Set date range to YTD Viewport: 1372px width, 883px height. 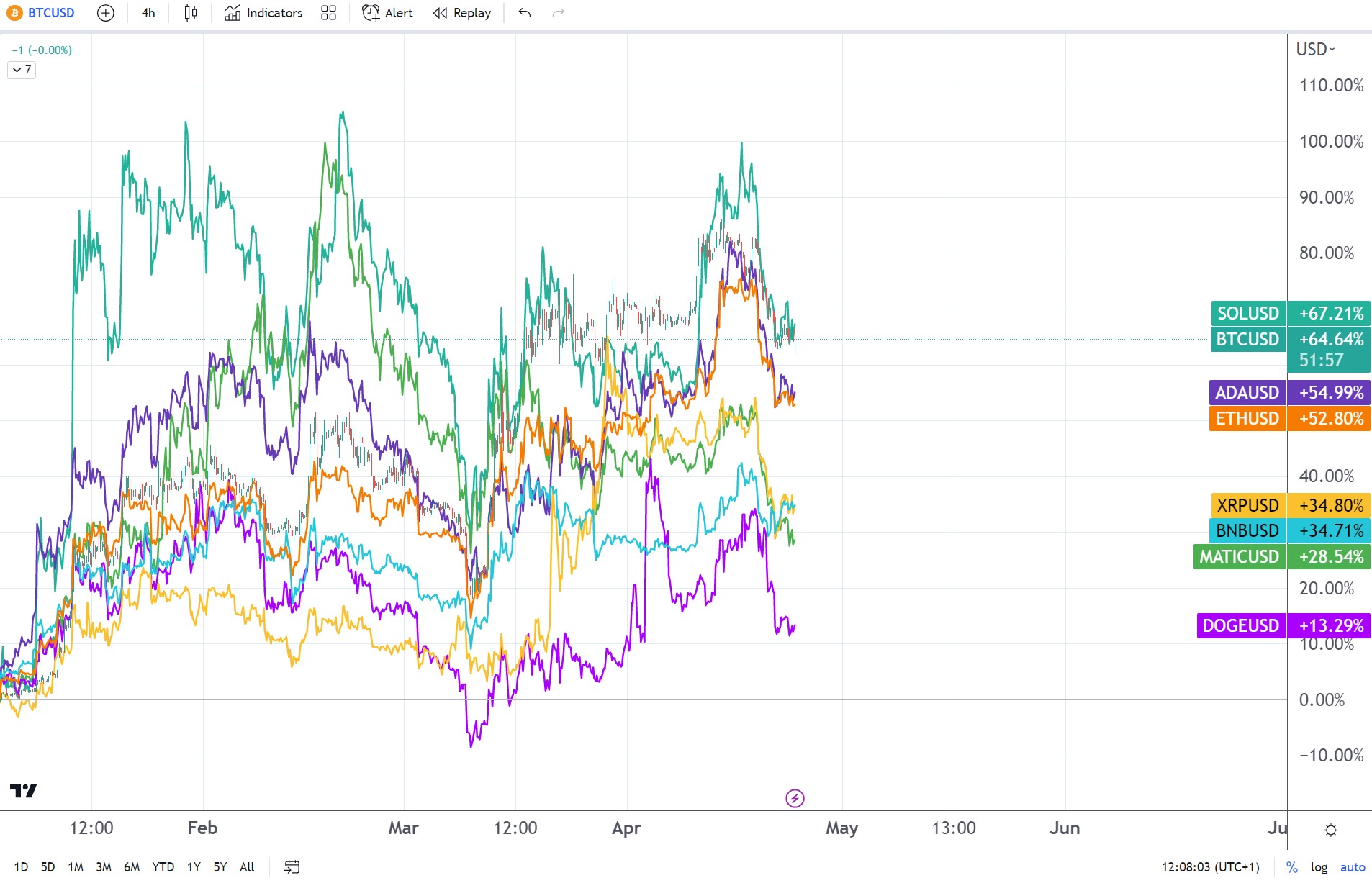(x=163, y=867)
